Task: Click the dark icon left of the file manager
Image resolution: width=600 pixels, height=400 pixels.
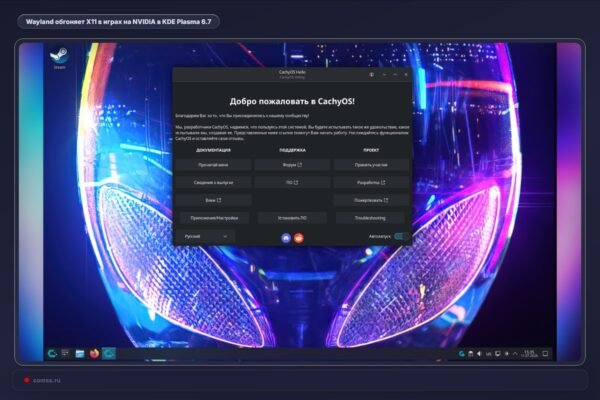Action: 65,354
